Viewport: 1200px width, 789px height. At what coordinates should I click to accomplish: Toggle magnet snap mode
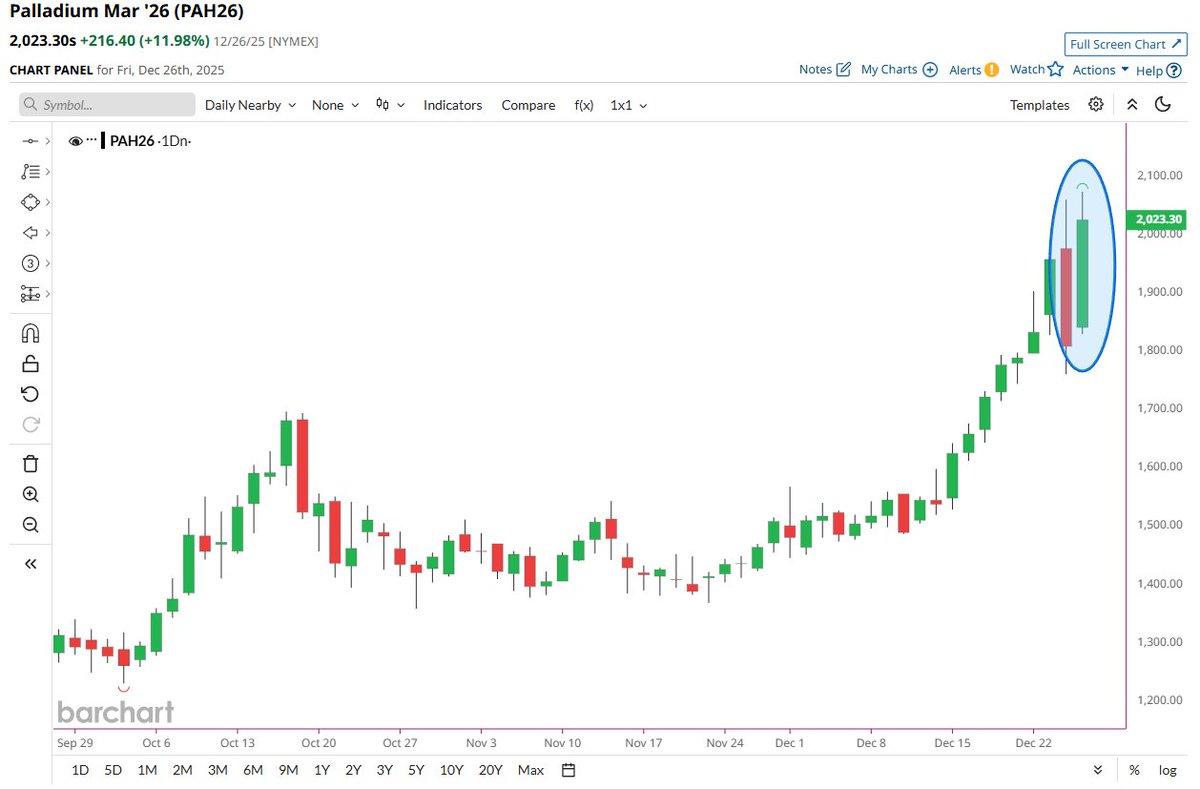30,333
